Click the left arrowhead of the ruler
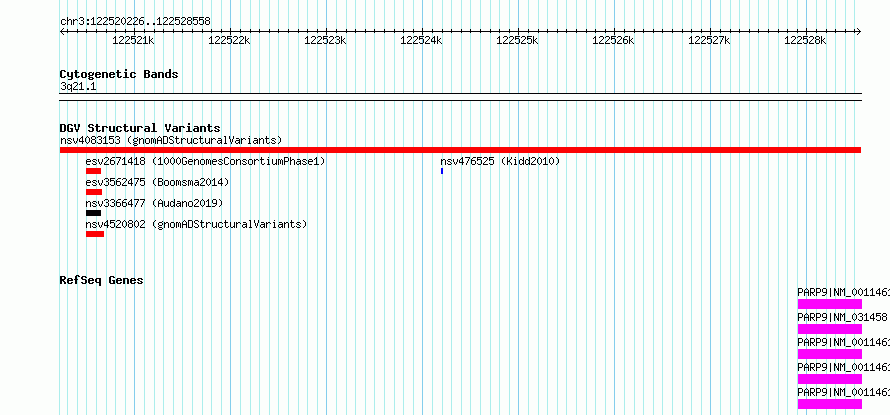The width and height of the screenshot is (890, 415). [62, 31]
